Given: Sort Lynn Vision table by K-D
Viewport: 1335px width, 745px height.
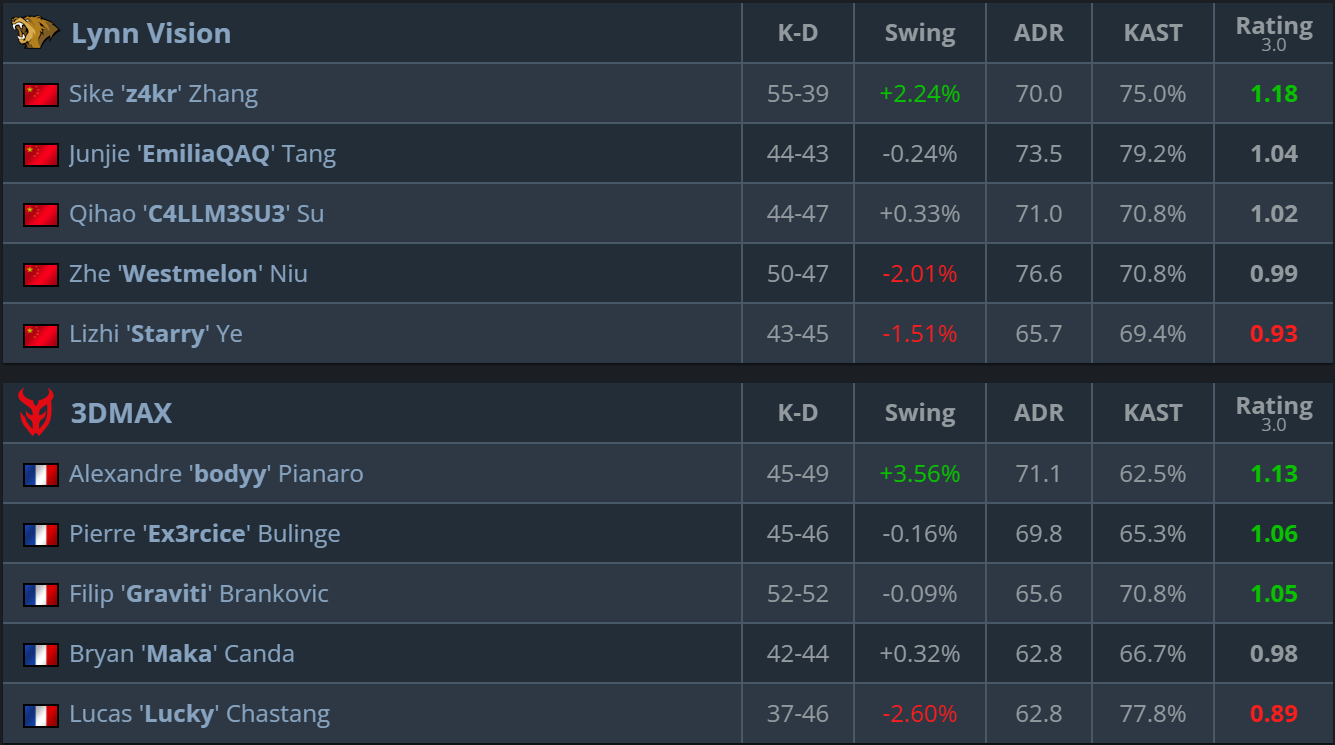Looking at the screenshot, I should 798,33.
